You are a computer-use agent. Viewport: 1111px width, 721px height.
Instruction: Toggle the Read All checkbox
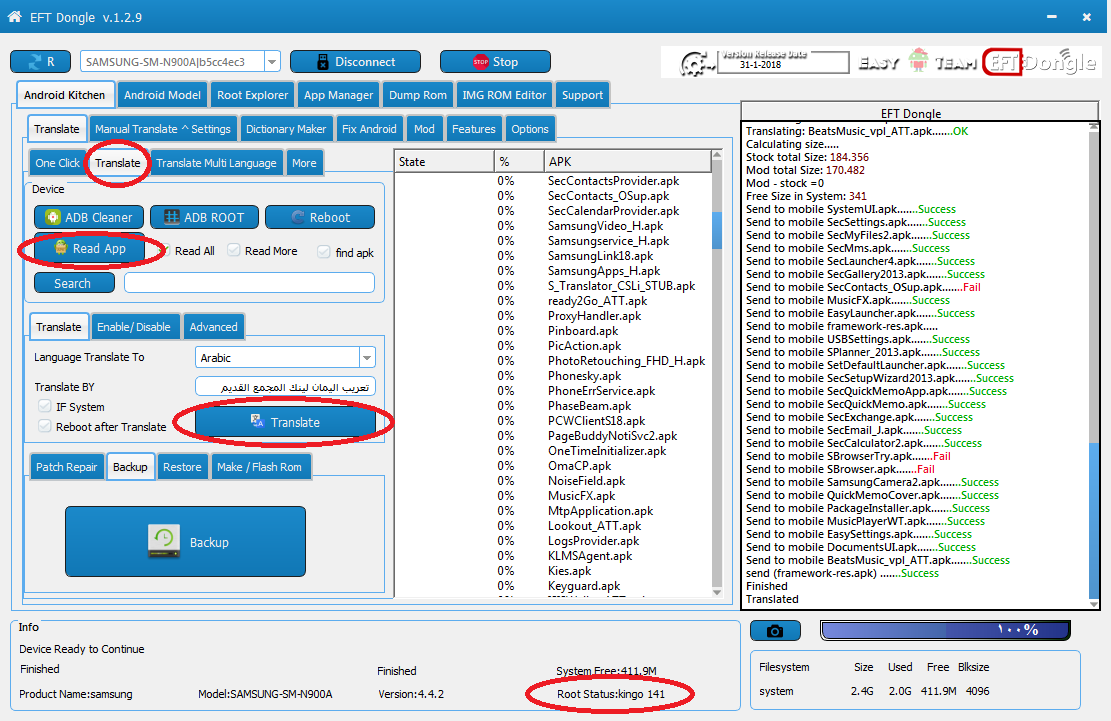166,251
